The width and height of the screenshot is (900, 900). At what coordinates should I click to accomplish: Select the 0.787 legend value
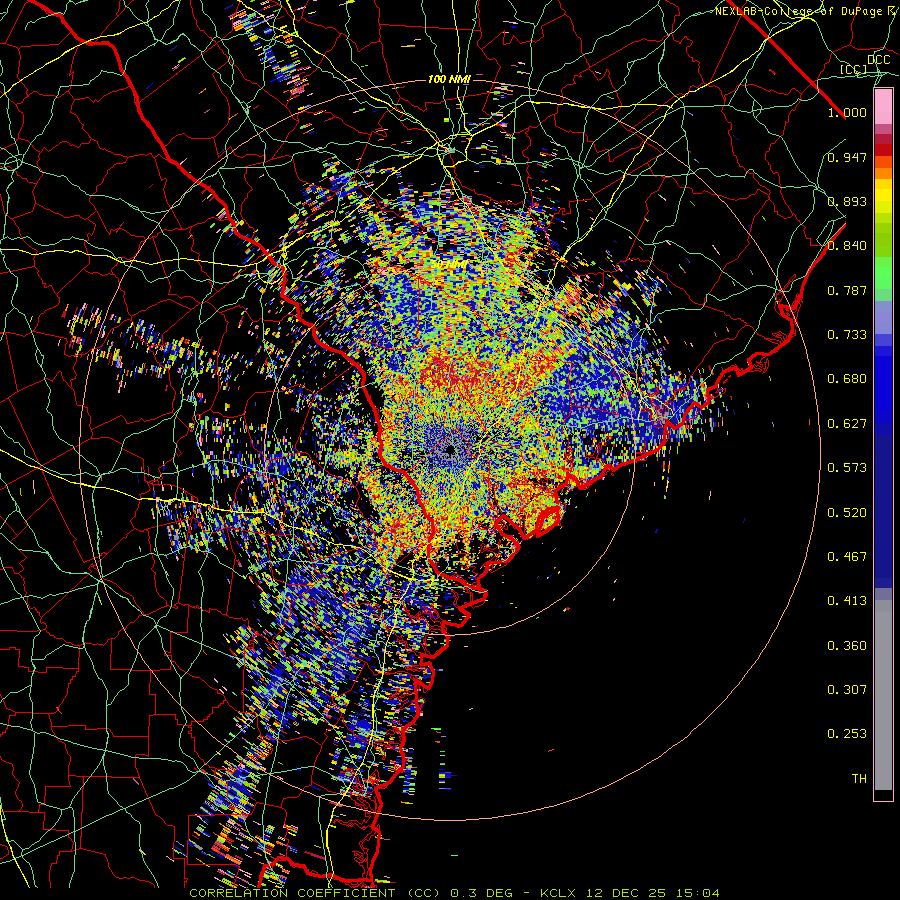(x=847, y=290)
